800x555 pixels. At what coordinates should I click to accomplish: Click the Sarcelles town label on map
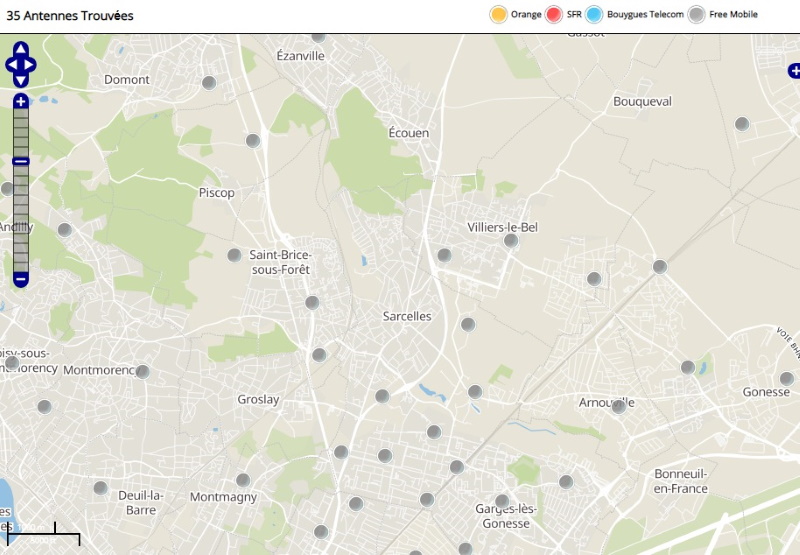click(x=407, y=316)
